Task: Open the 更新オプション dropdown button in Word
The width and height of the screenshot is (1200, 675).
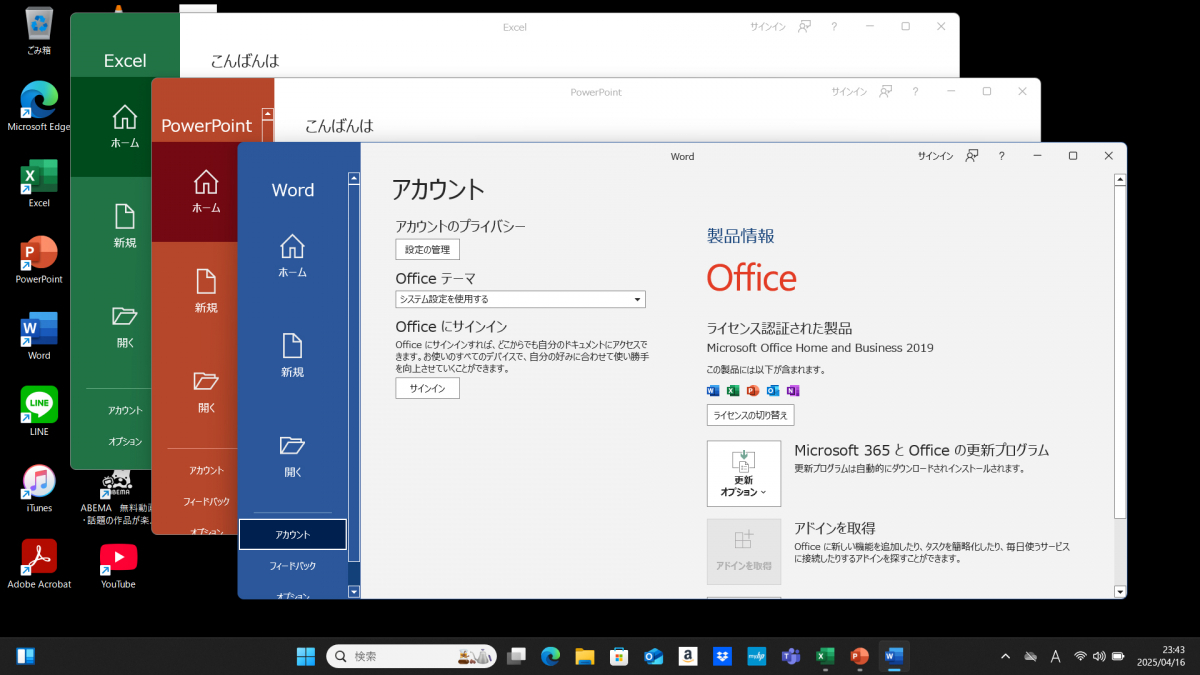Action: (x=744, y=473)
